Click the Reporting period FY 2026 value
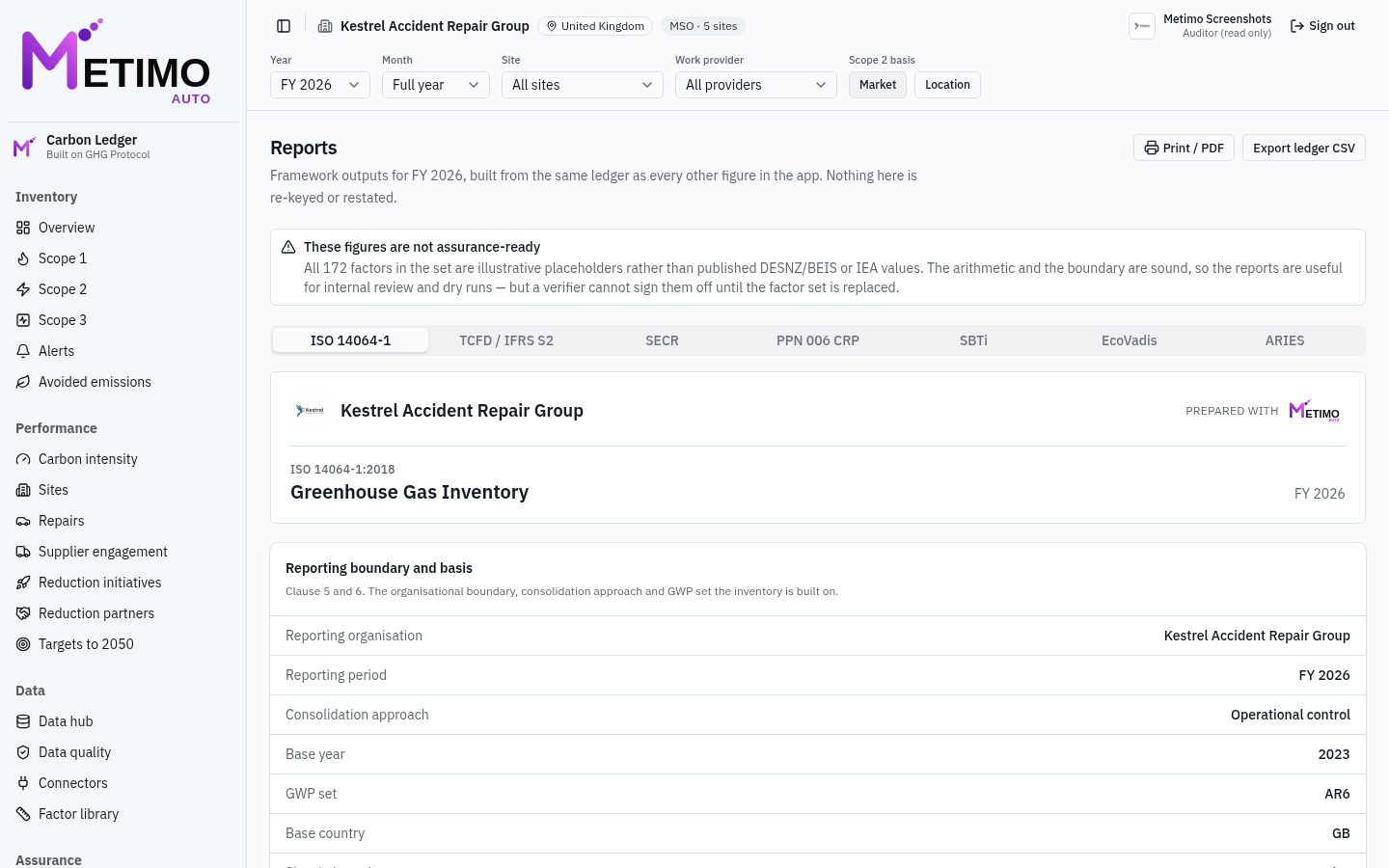This screenshot has width=1389, height=868. pos(1324,675)
